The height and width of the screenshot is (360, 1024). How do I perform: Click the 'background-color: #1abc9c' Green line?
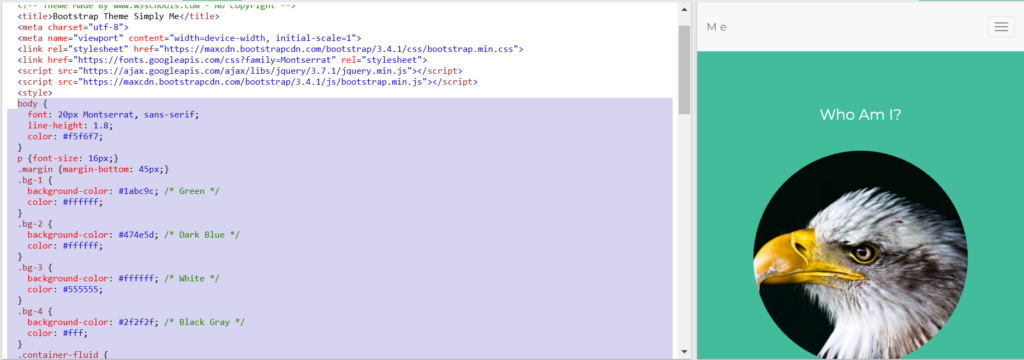pos(123,191)
